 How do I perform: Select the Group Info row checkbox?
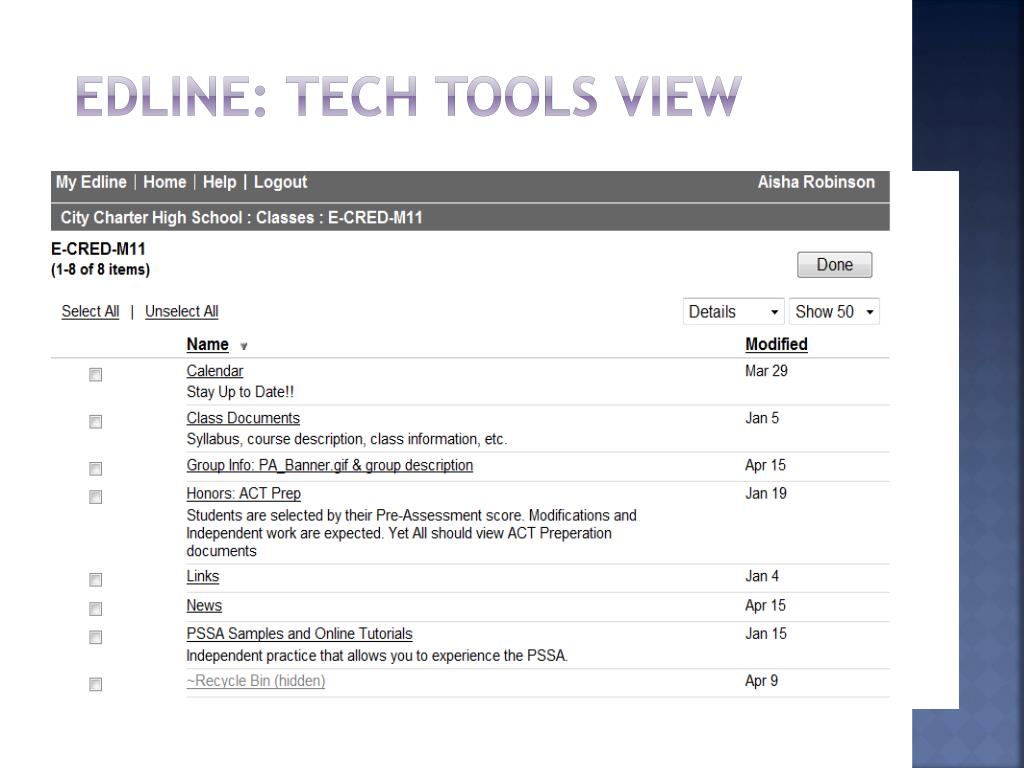95,469
